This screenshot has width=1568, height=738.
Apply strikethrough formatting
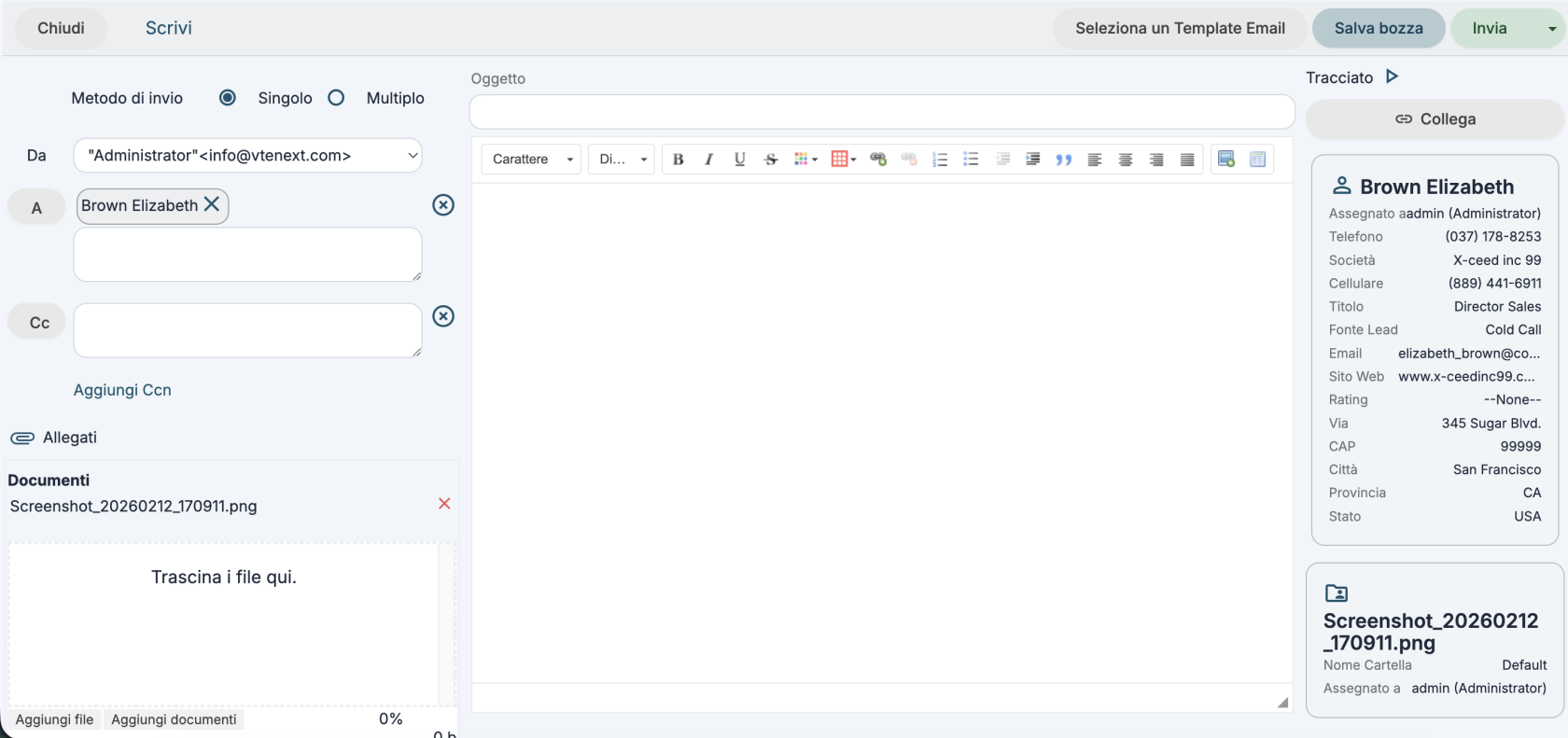pos(771,160)
